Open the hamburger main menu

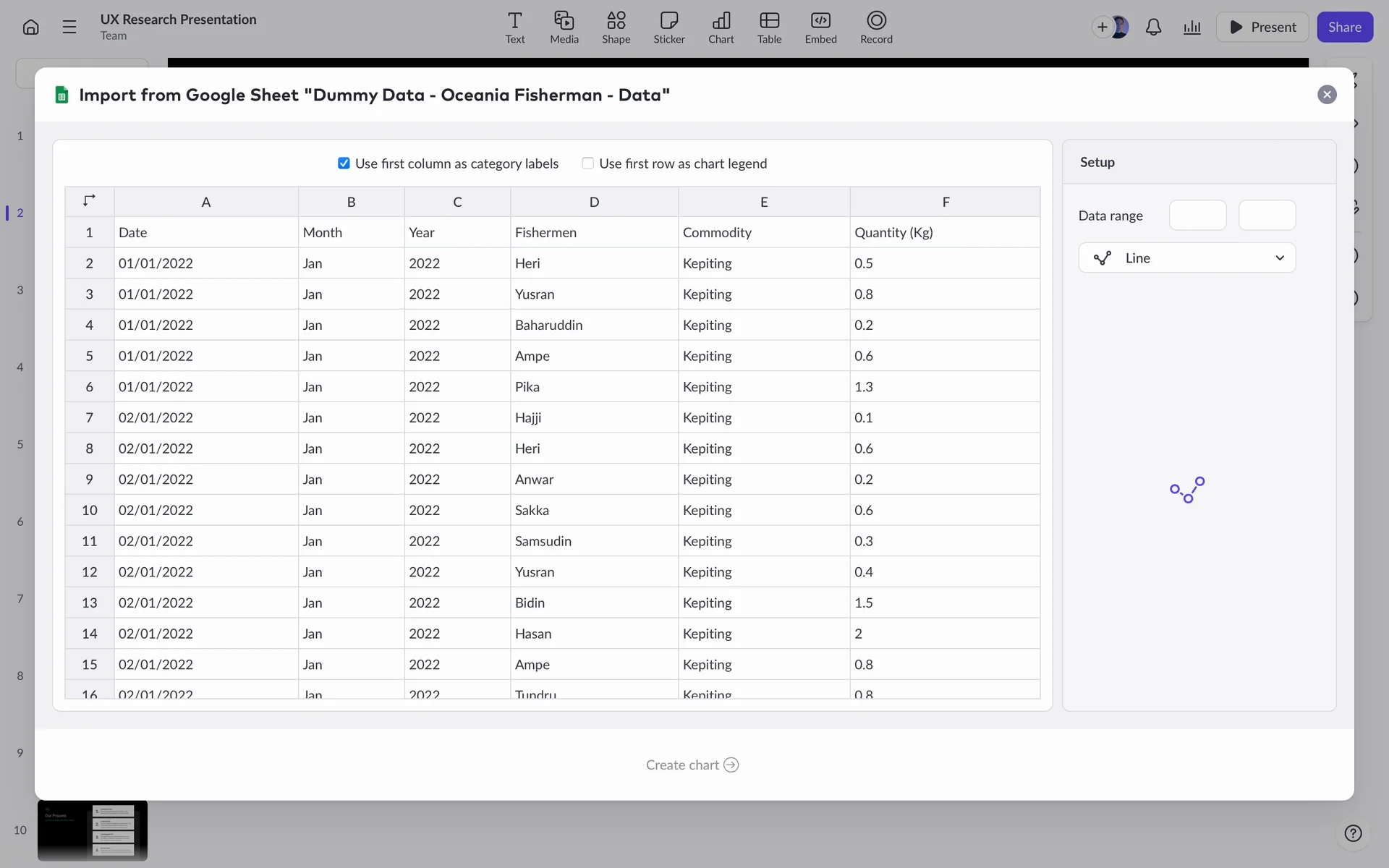tap(69, 27)
